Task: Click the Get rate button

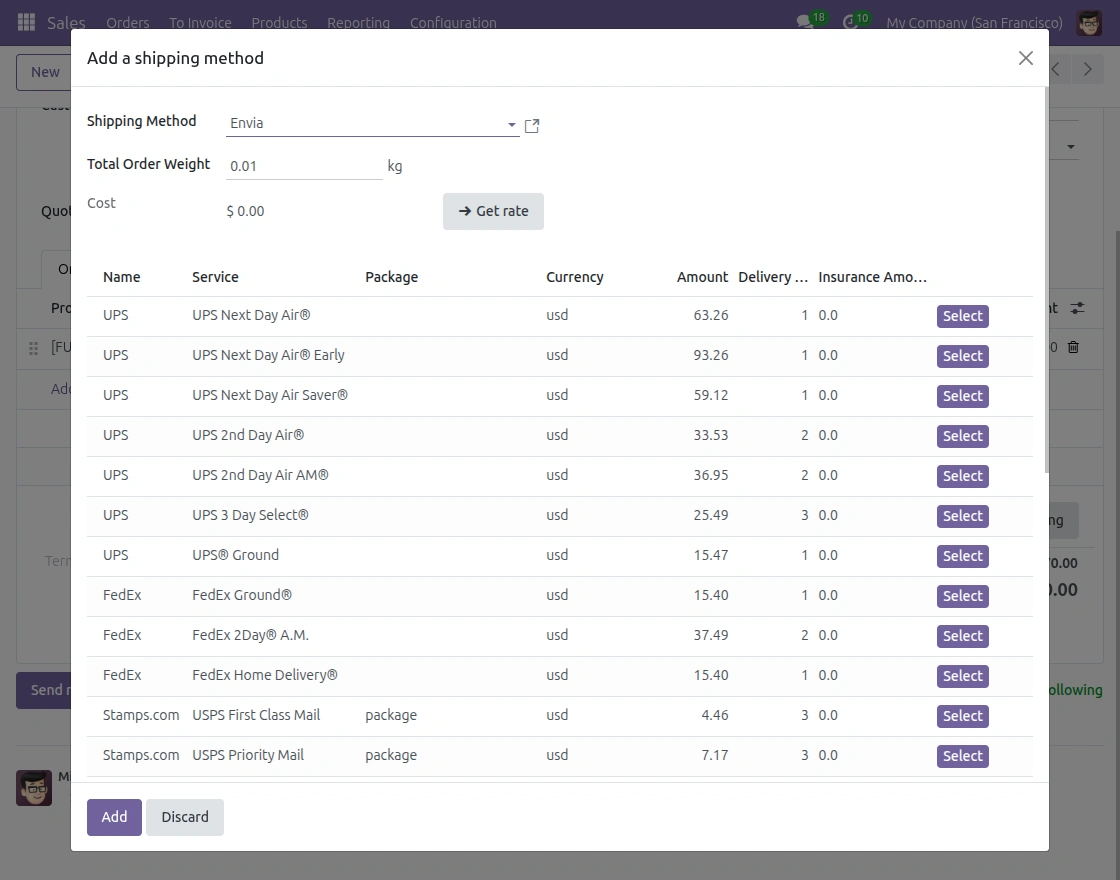Action: pos(493,211)
